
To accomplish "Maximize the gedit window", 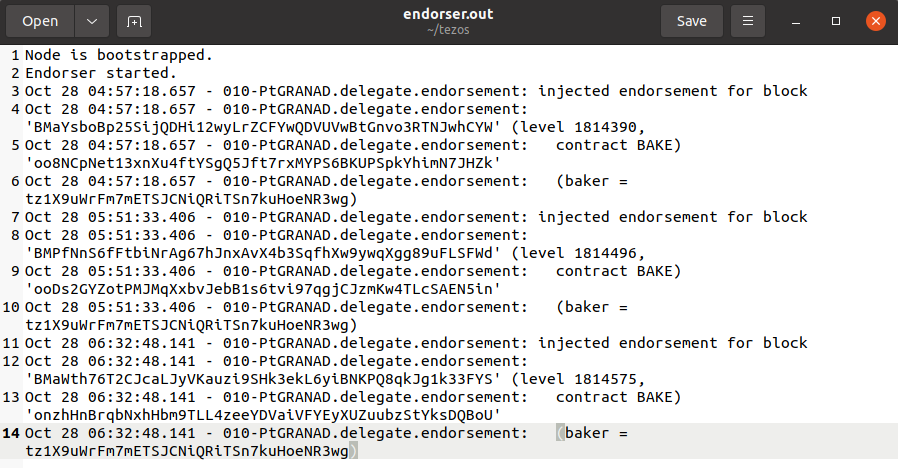I will [838, 21].
